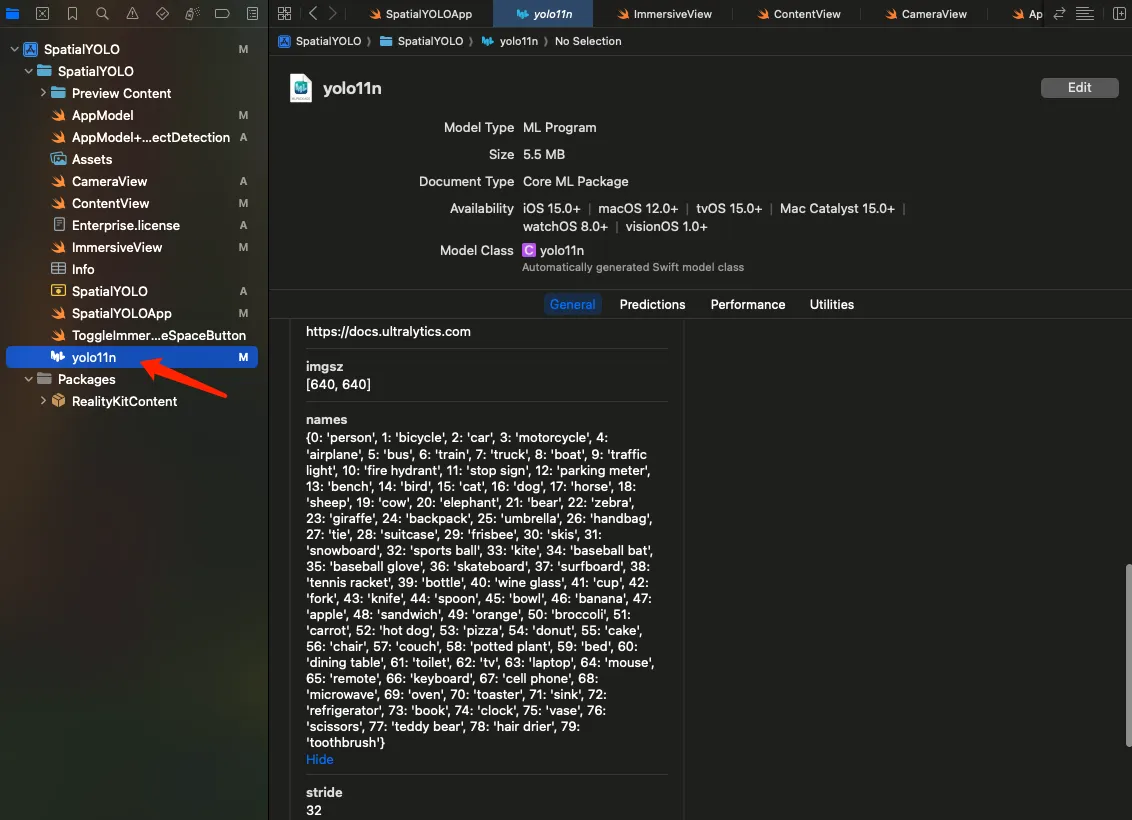Viewport: 1132px width, 820px height.
Task: Click the related items grid icon
Action: [x=284, y=13]
